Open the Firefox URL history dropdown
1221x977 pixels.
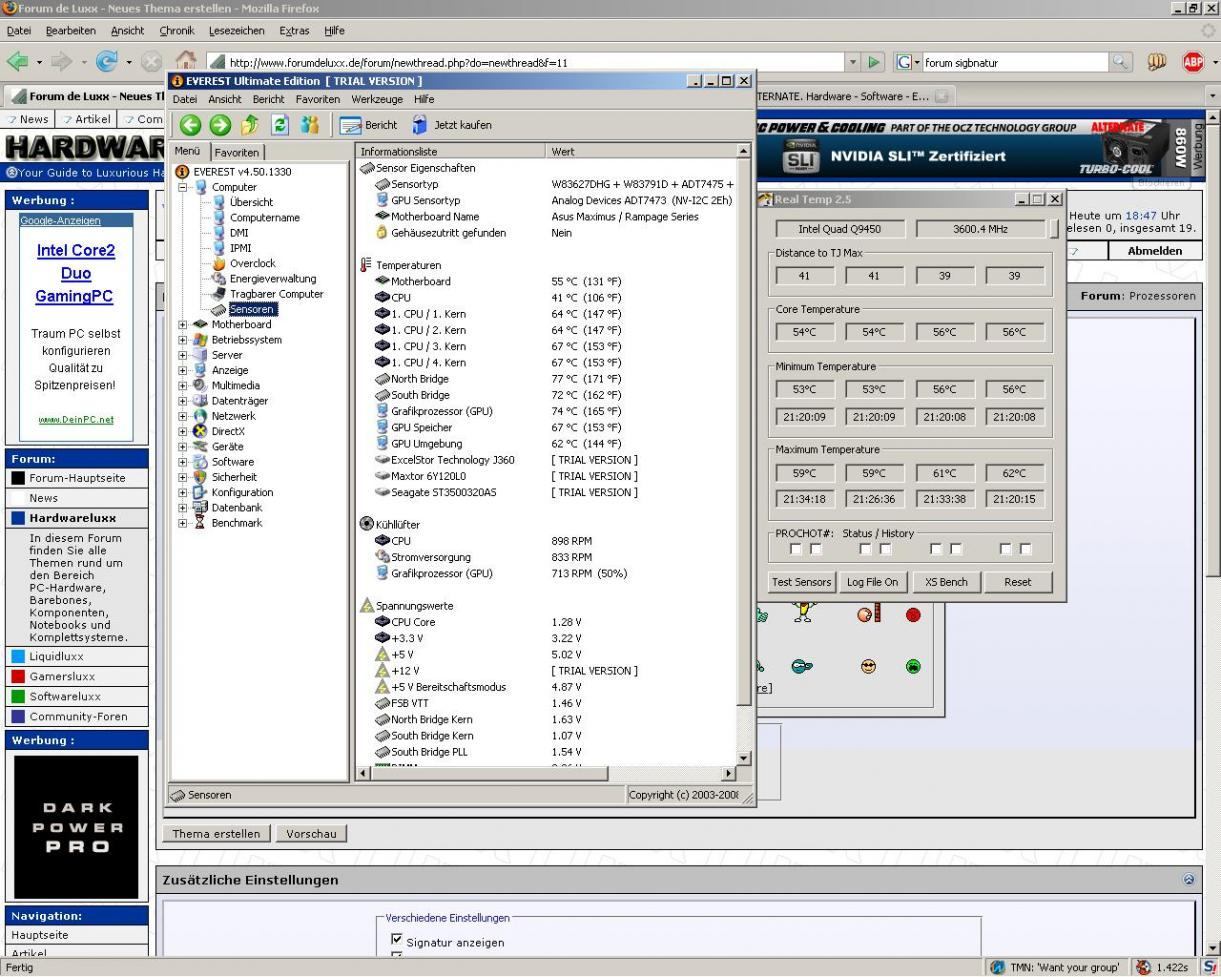(853, 62)
